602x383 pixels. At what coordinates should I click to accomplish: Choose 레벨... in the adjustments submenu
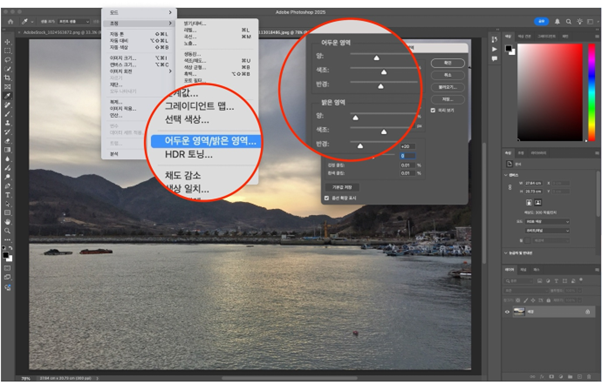point(217,30)
